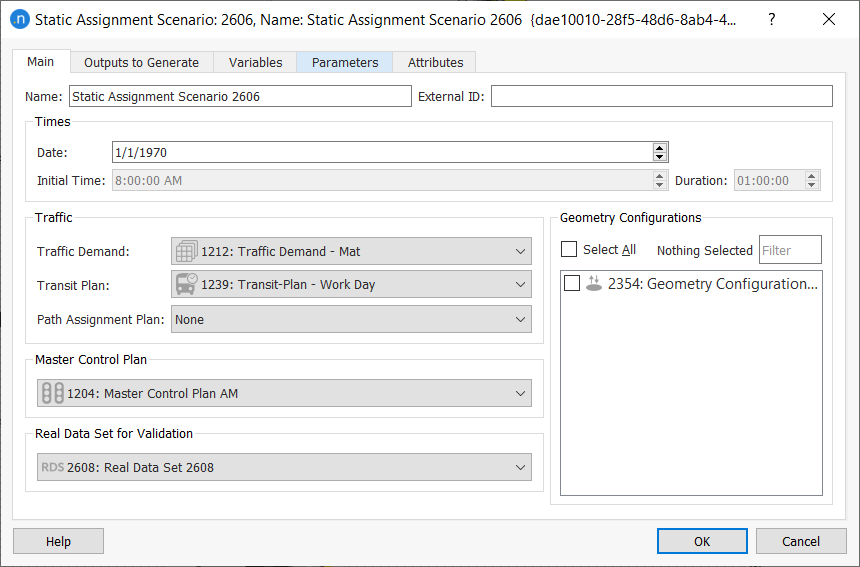The height and width of the screenshot is (567, 860).
Task: Confirm with the OK button
Action: (702, 541)
